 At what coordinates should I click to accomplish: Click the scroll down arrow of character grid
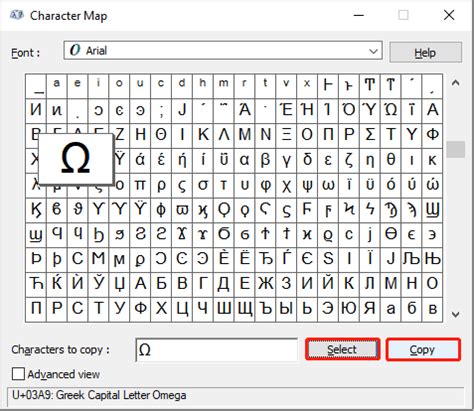(x=456, y=314)
